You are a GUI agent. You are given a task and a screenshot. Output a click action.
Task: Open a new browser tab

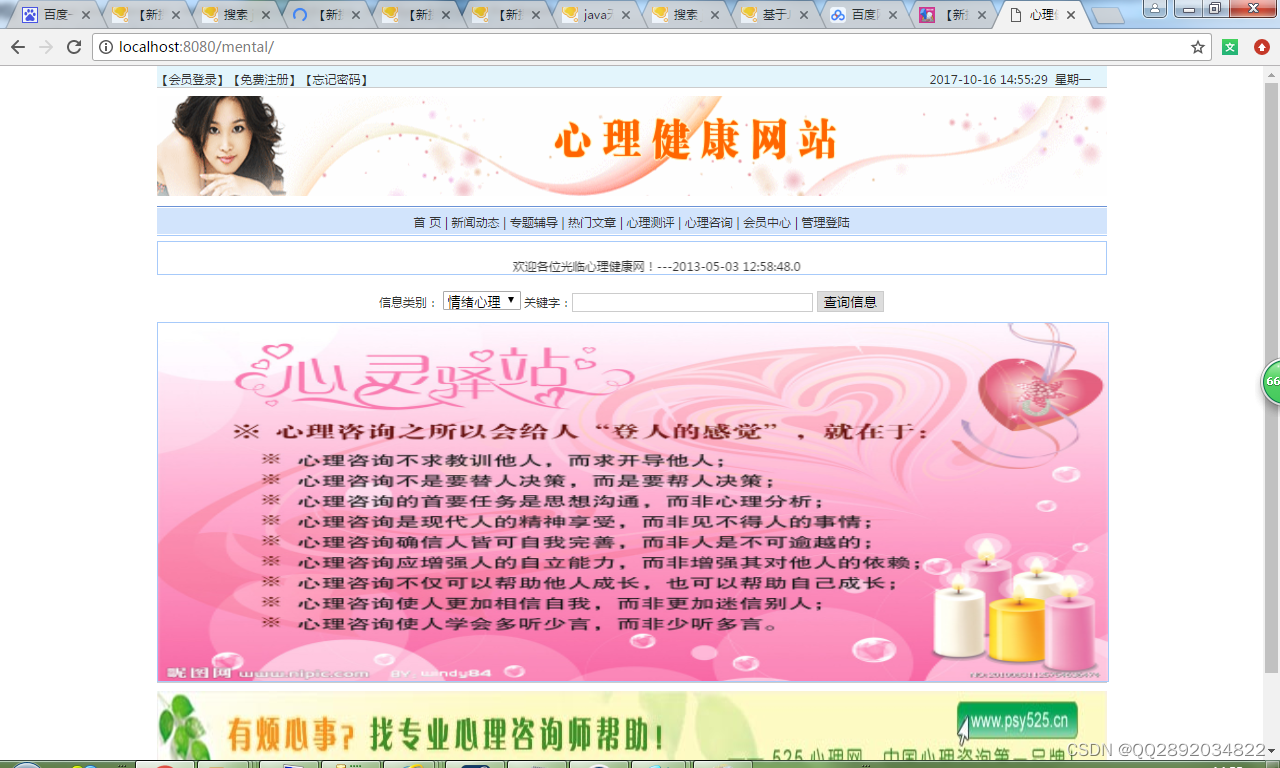(x=1106, y=15)
